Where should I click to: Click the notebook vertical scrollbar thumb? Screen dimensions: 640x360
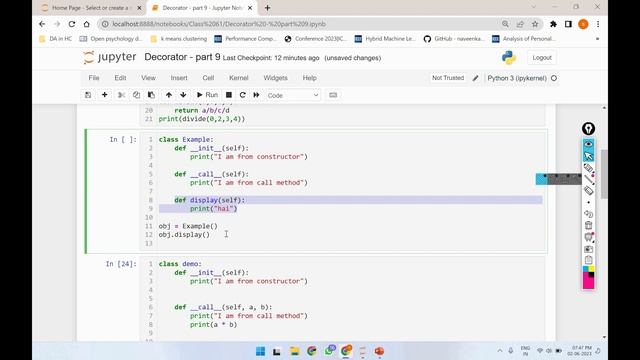pyautogui.click(x=604, y=173)
